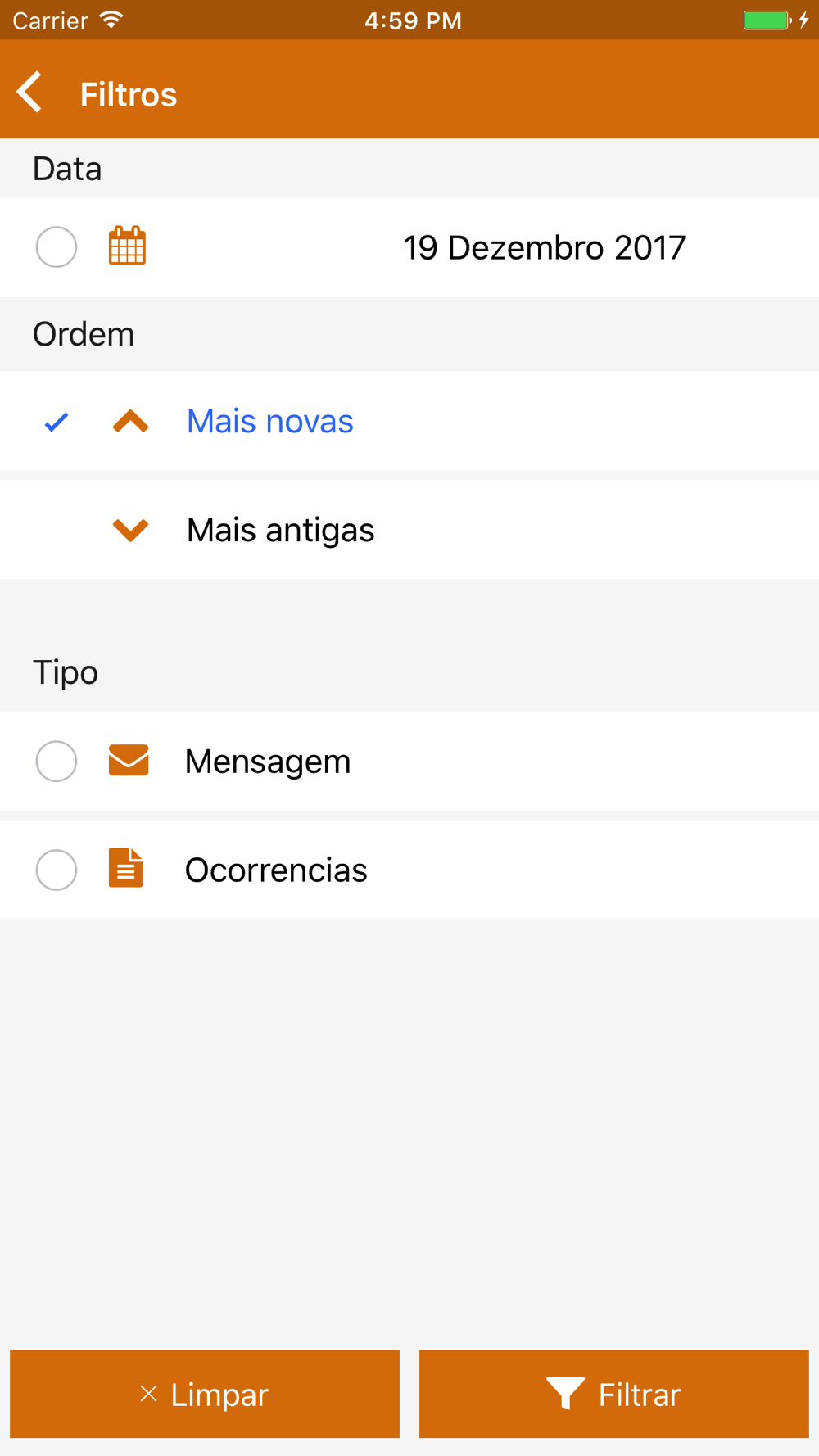Click the up chevron for Mais novas
The width and height of the screenshot is (819, 1456).
point(130,422)
